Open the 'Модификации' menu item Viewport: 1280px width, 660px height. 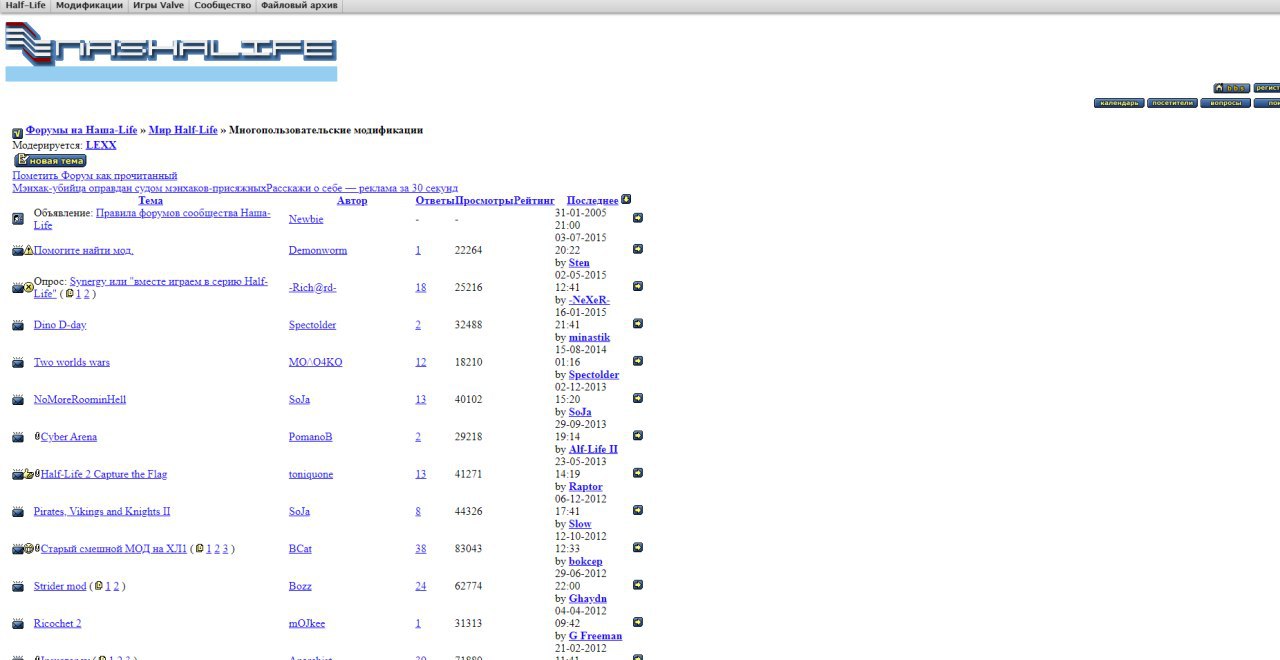(90, 6)
